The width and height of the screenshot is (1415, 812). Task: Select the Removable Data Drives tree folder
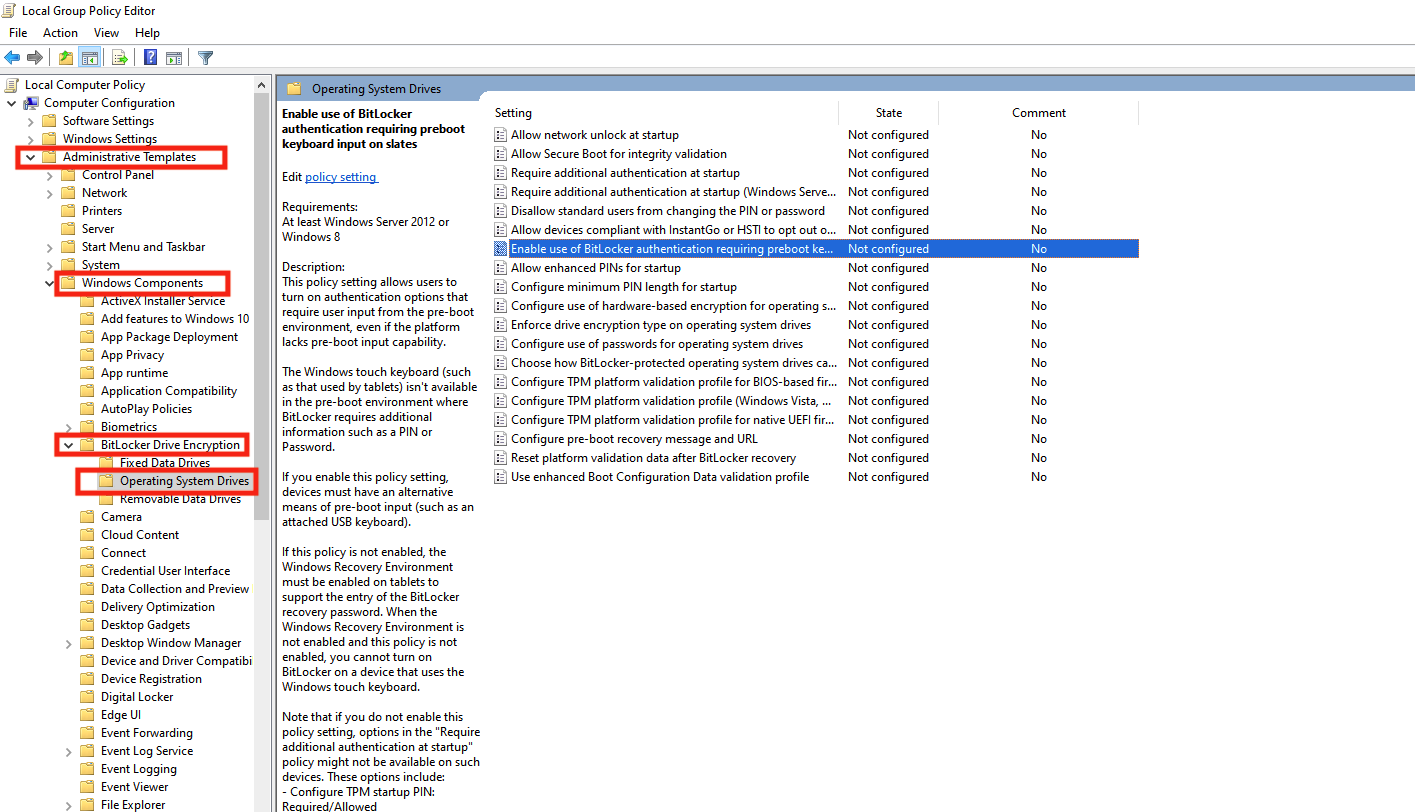[x=180, y=499]
